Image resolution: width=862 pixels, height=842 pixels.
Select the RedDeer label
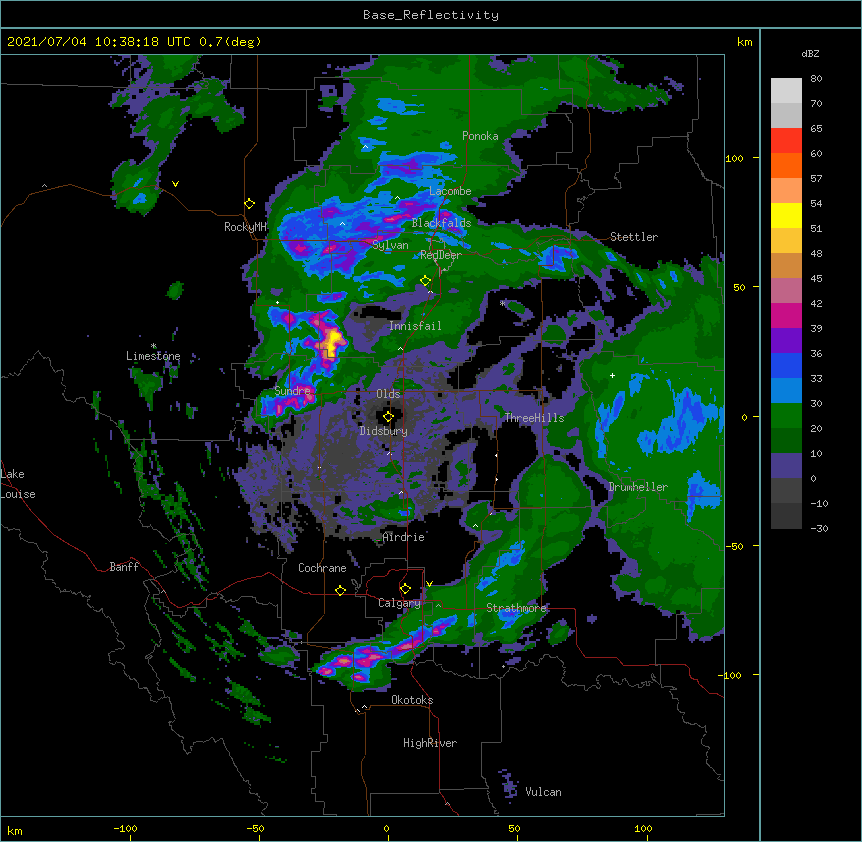pyautogui.click(x=441, y=255)
